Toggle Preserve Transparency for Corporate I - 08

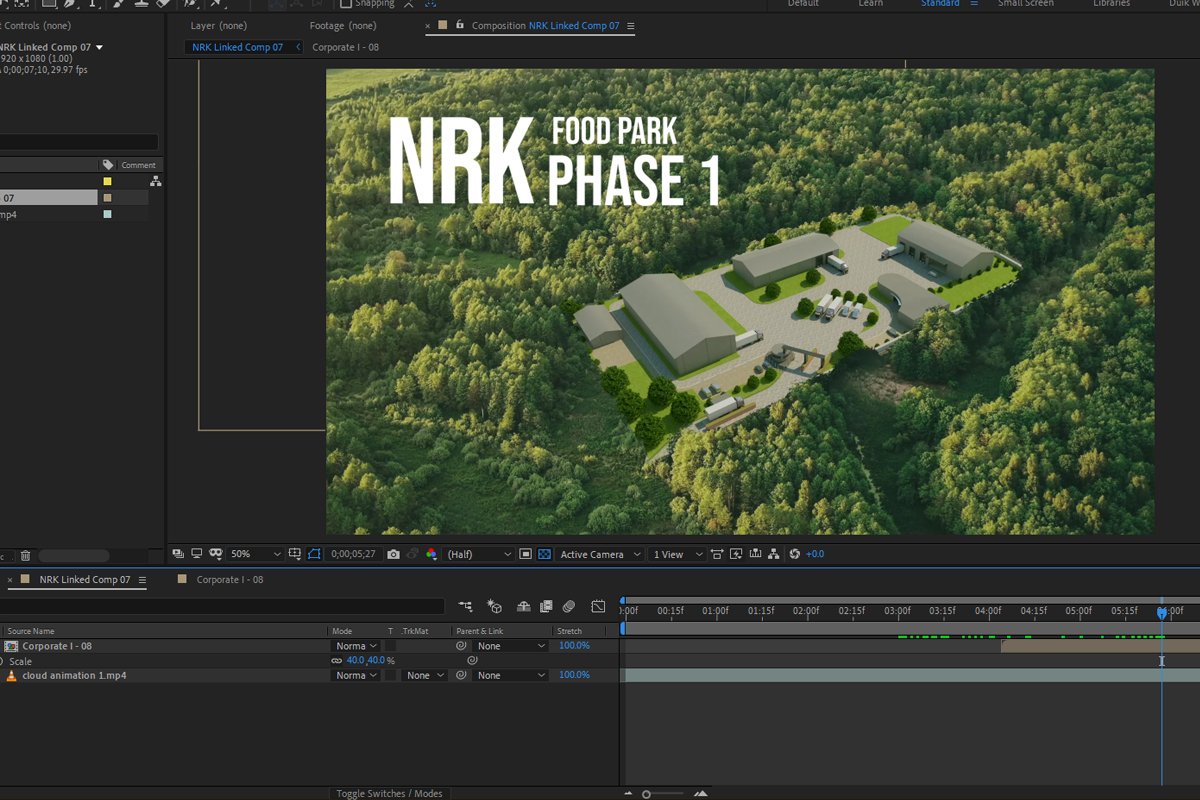click(390, 646)
